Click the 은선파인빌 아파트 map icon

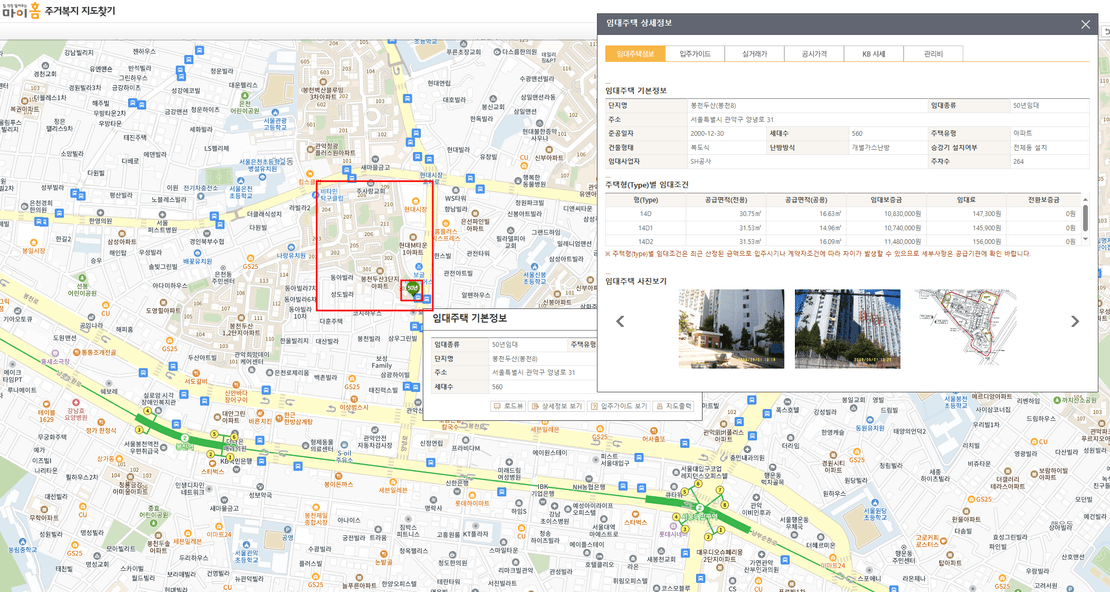click(x=475, y=212)
